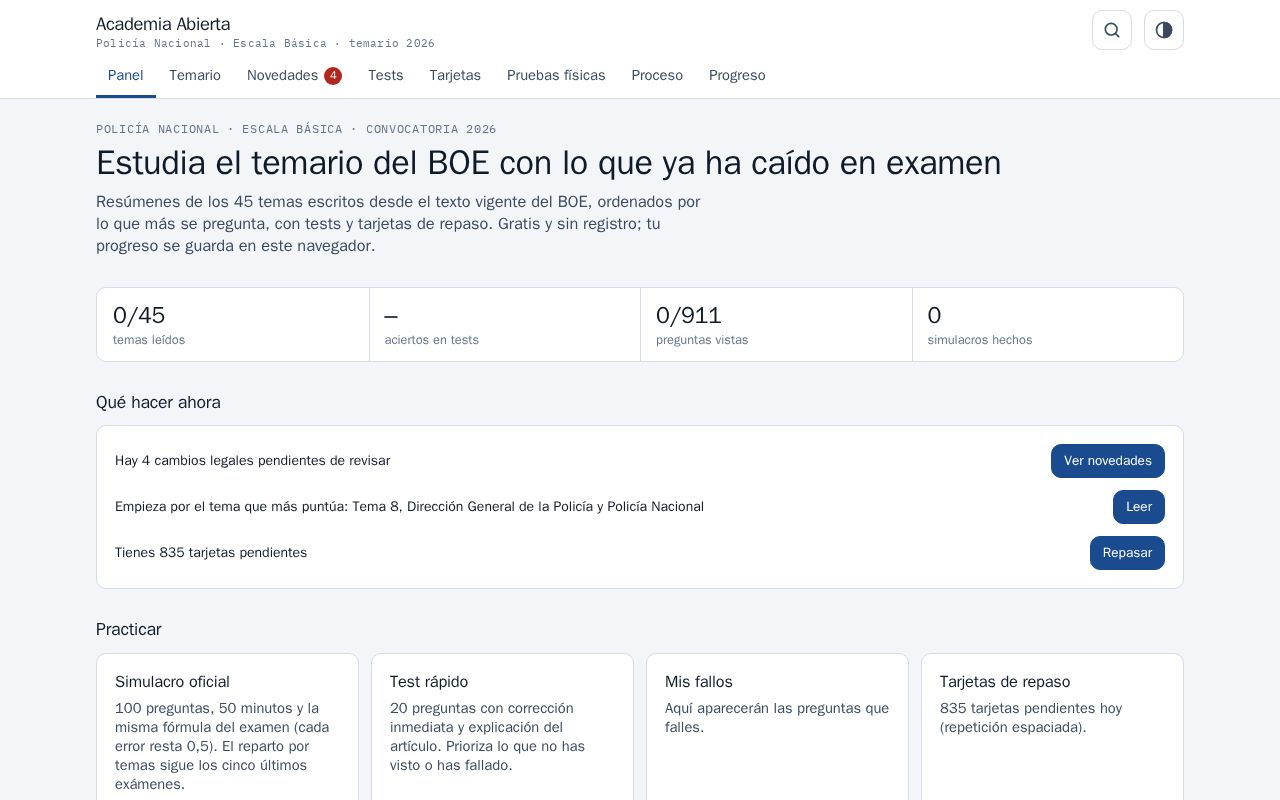Open the Mis fallos card
This screenshot has height=800, width=1280.
pyautogui.click(x=777, y=727)
